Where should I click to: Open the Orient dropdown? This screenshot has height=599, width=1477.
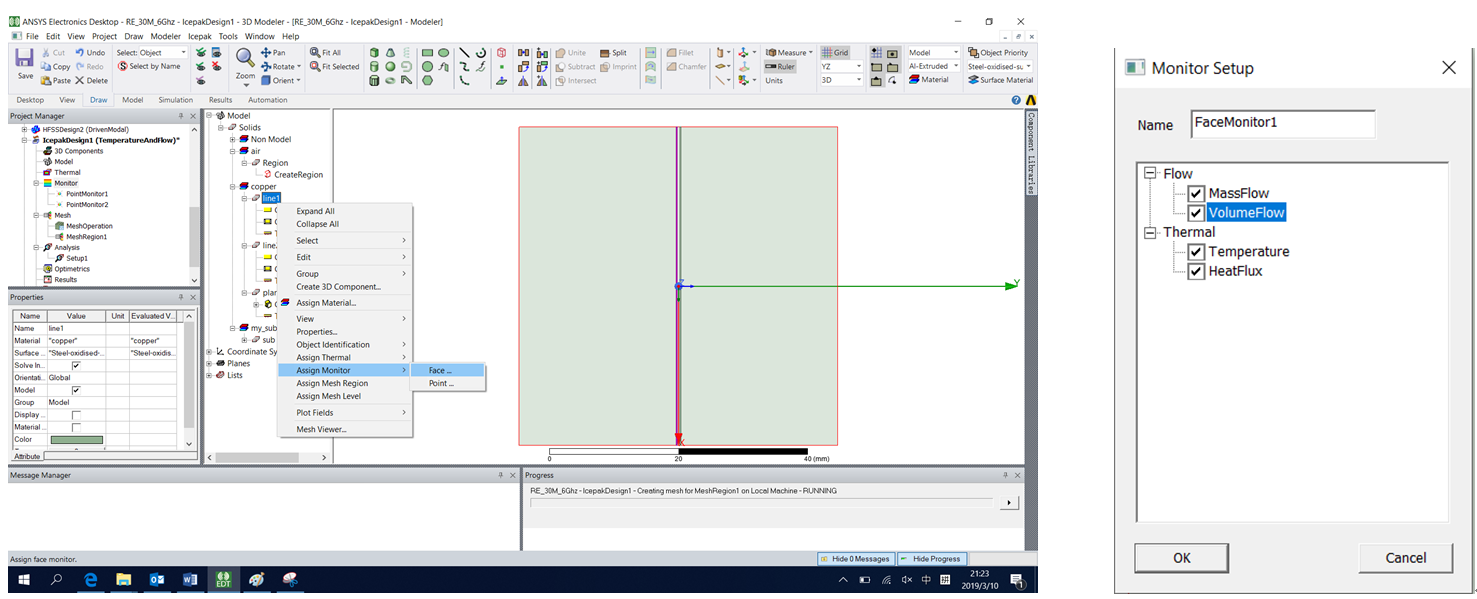tap(298, 80)
